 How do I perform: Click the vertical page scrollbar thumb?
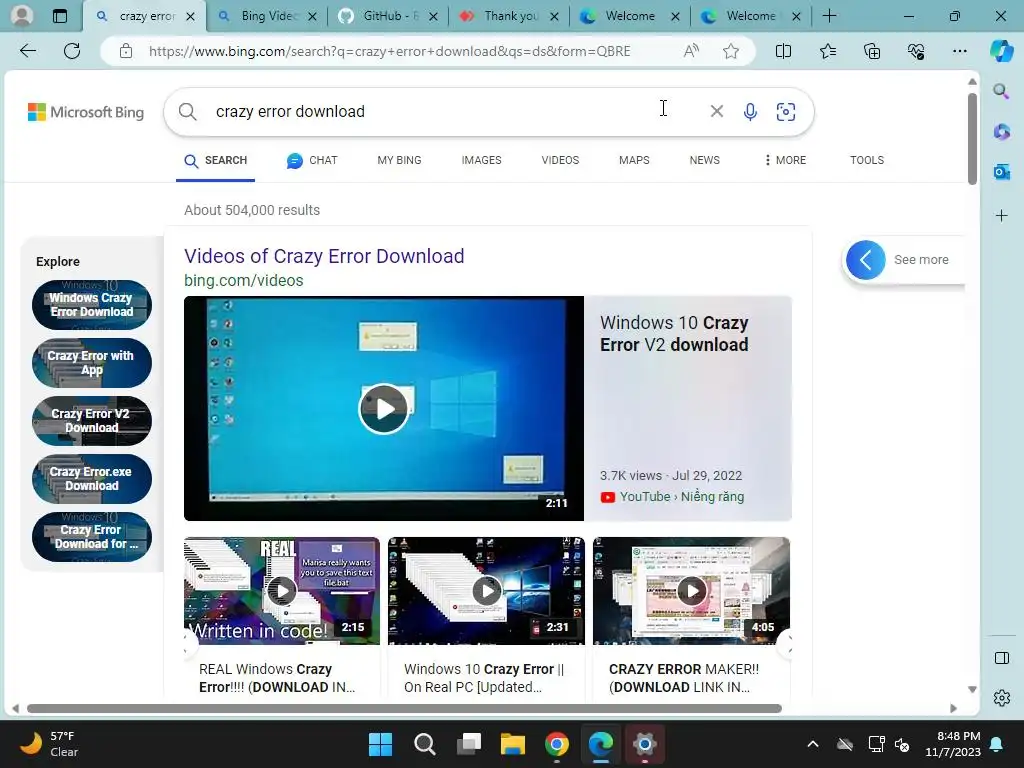pos(972,138)
